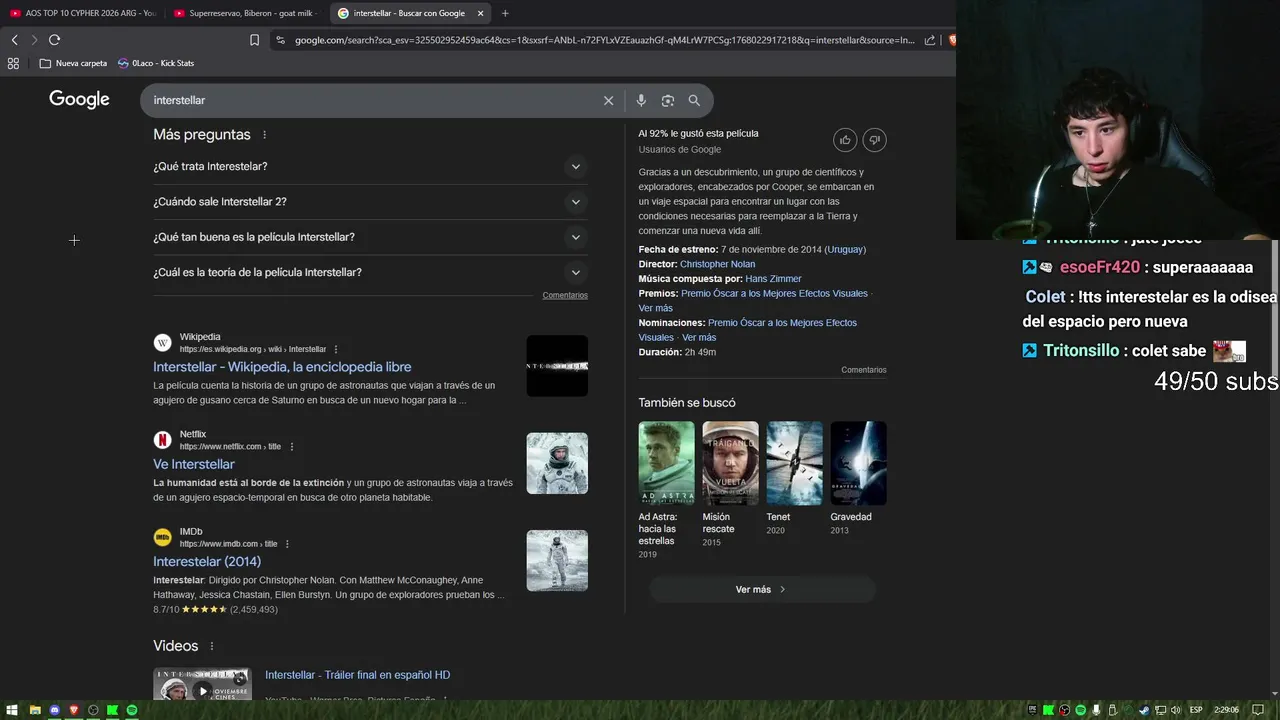Open File Explorer from taskbar

[35, 710]
